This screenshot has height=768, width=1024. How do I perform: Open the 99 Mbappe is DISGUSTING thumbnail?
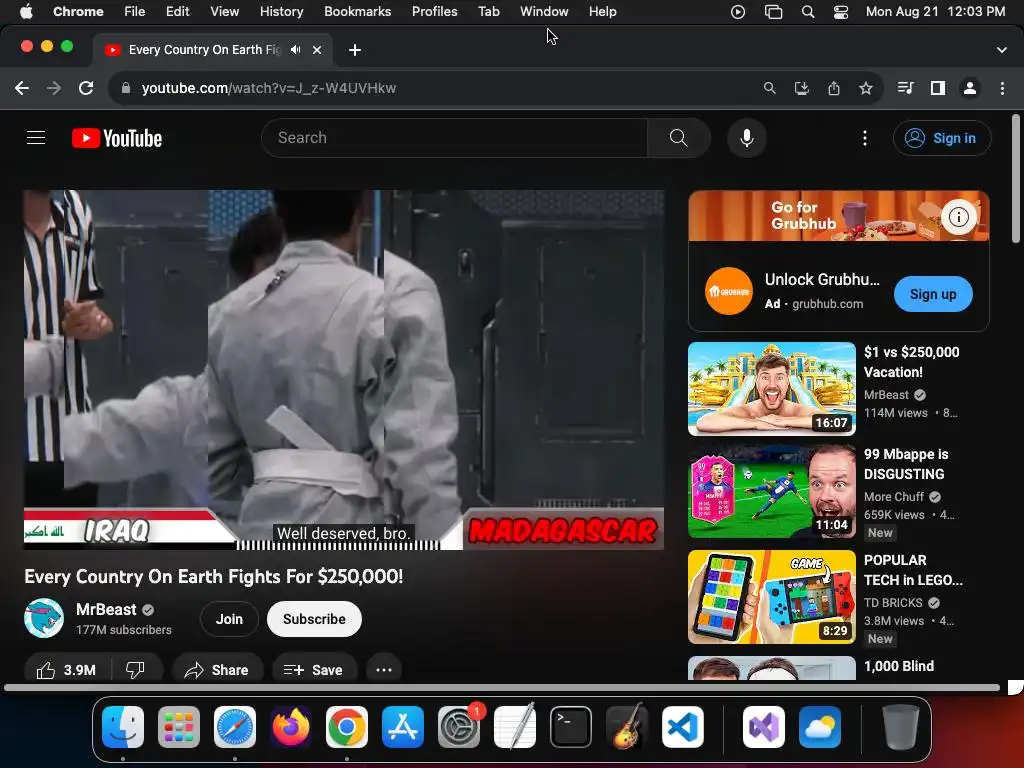click(x=772, y=491)
